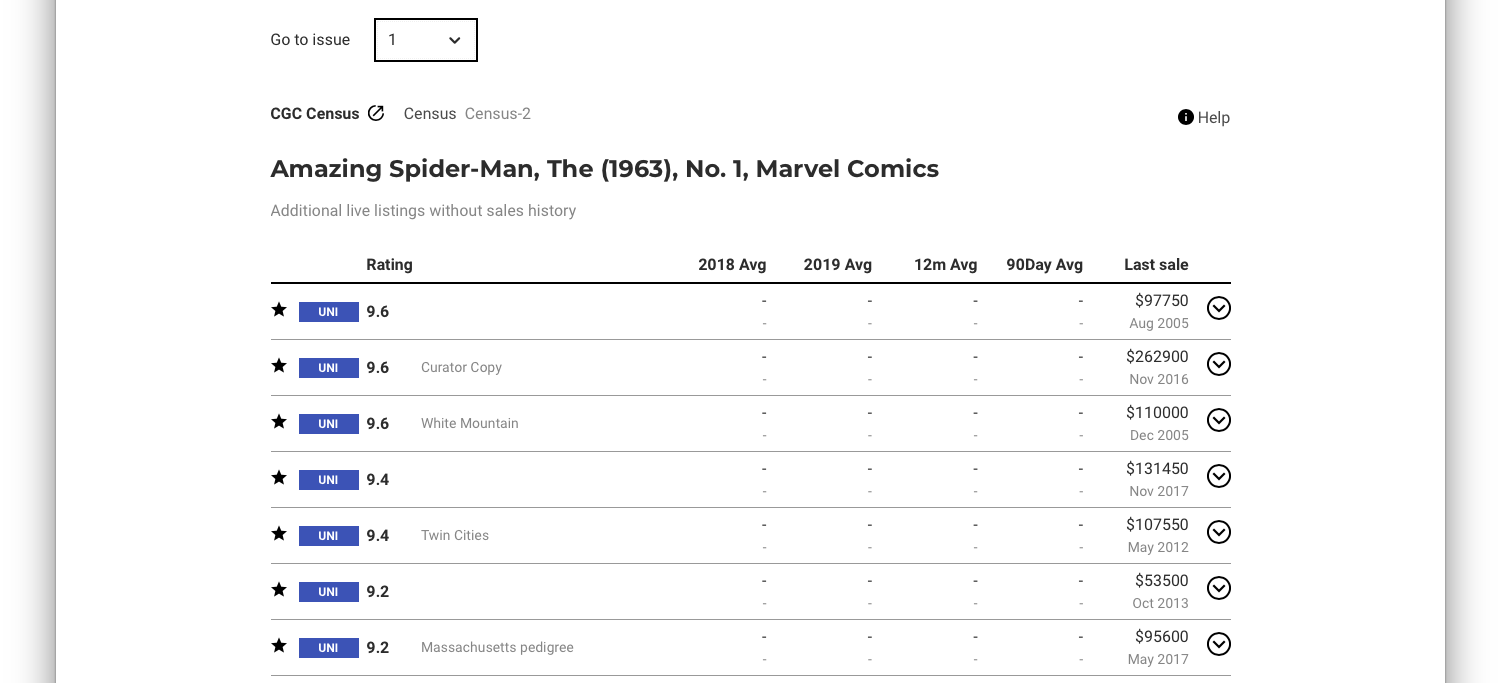
Task: Open the CGC Census link
Action: click(315, 114)
